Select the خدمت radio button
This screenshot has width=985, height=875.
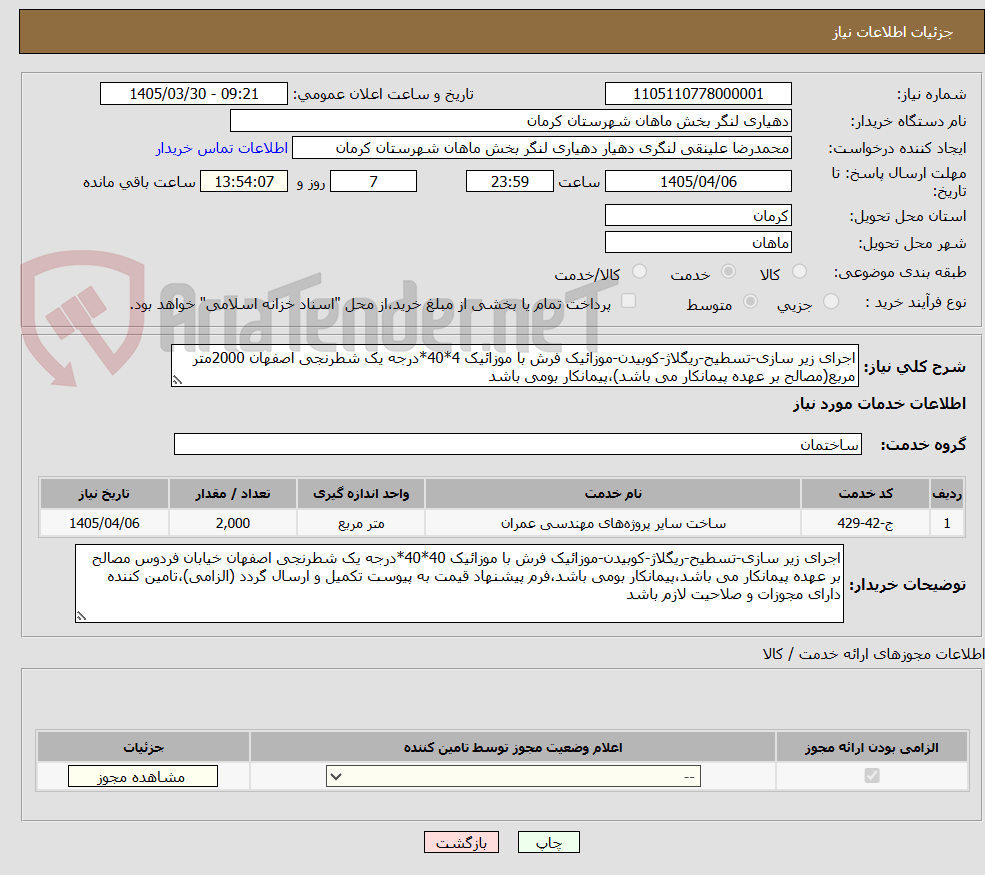728,272
